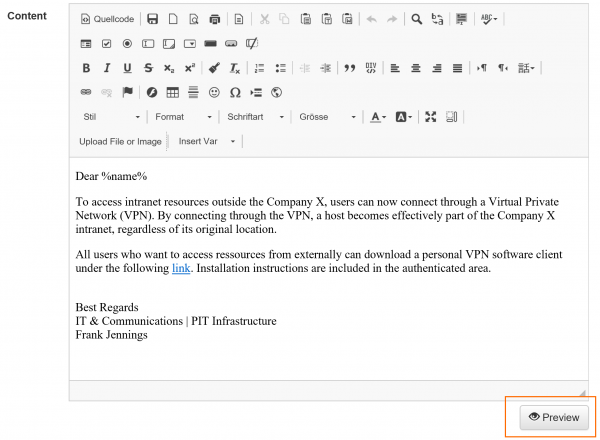Toggle underline formatting
The height and width of the screenshot is (440, 600).
pyautogui.click(x=127, y=68)
